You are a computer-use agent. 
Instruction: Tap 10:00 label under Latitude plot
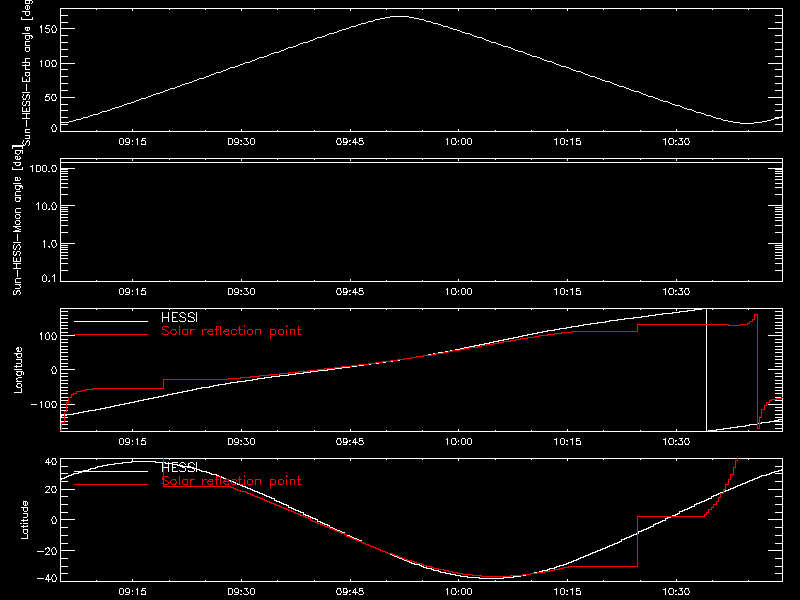click(459, 591)
